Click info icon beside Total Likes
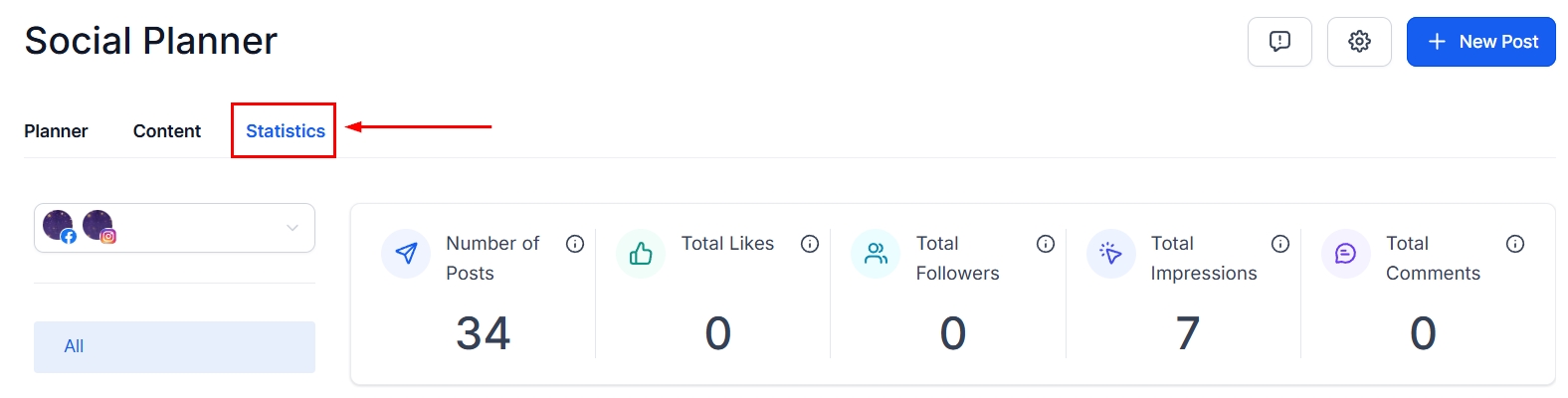This screenshot has width=1568, height=398. pyautogui.click(x=810, y=244)
